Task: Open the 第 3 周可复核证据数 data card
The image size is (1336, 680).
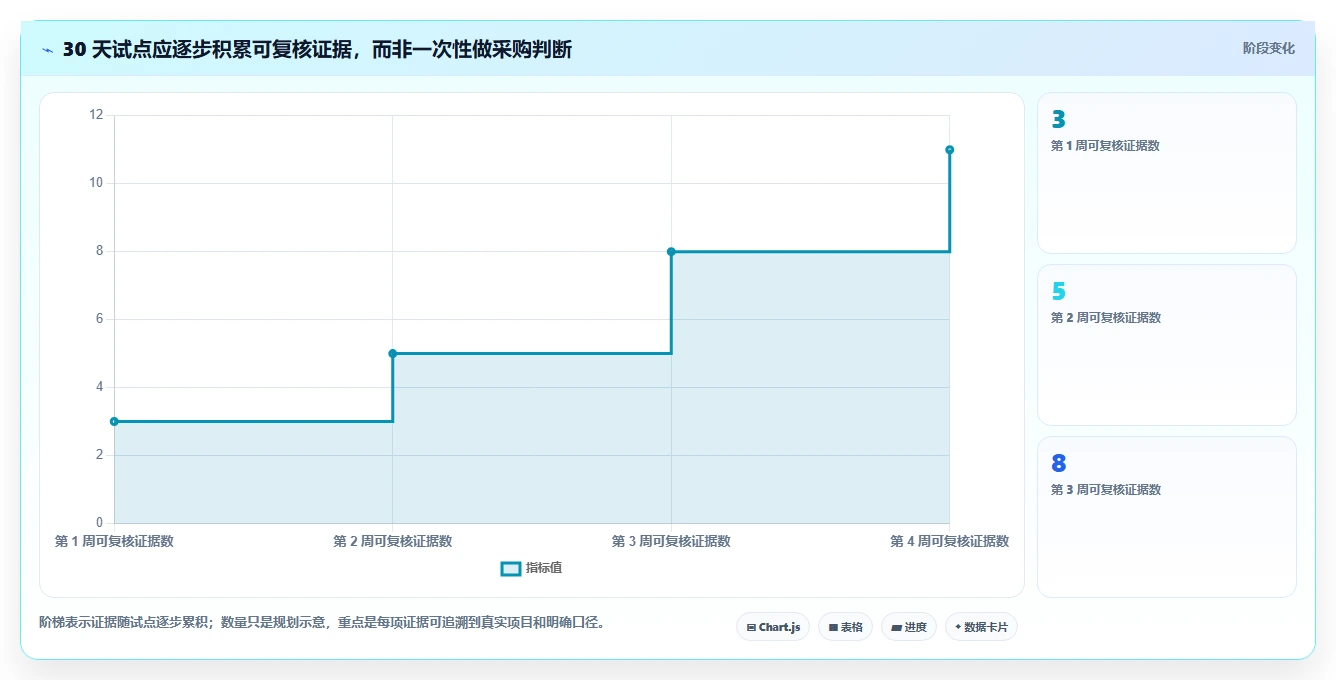Action: coord(1167,517)
